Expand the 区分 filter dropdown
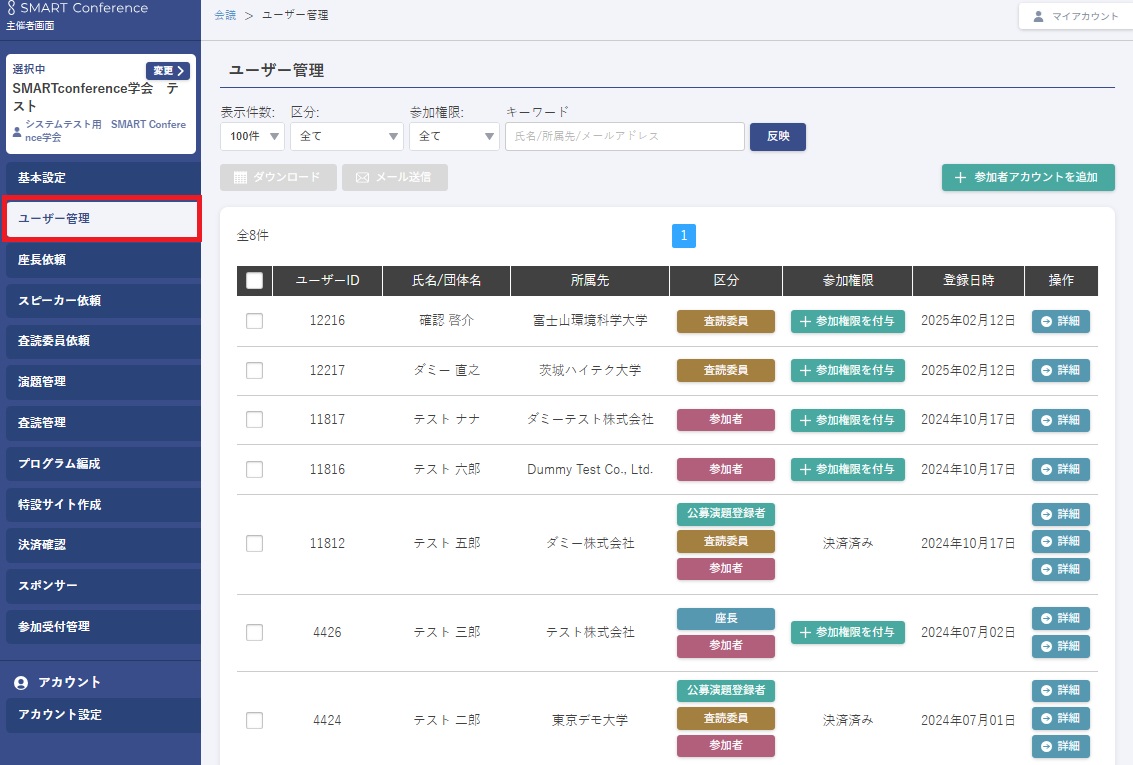The image size is (1133, 765). [347, 136]
